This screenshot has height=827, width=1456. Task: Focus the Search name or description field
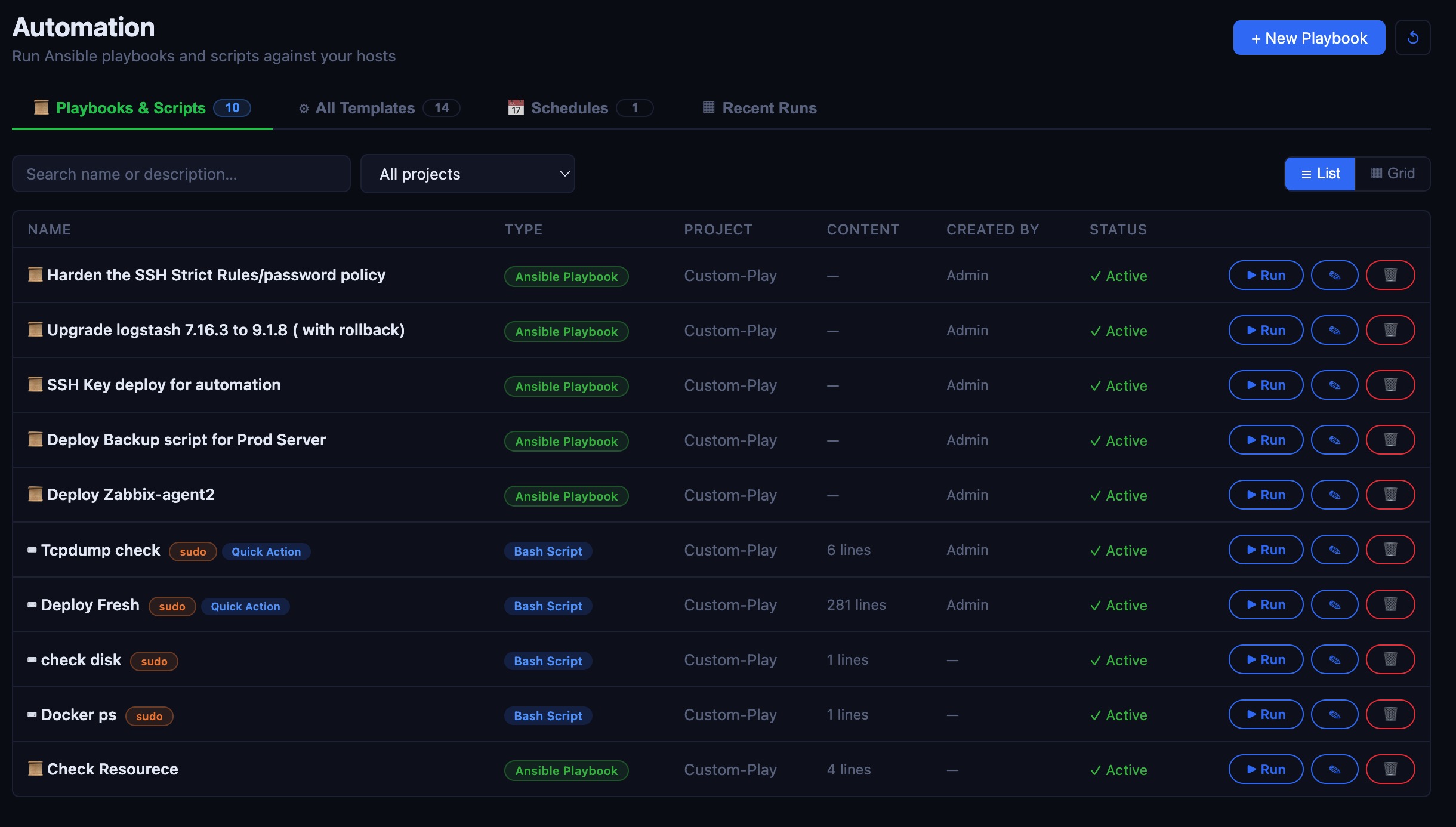[181, 174]
